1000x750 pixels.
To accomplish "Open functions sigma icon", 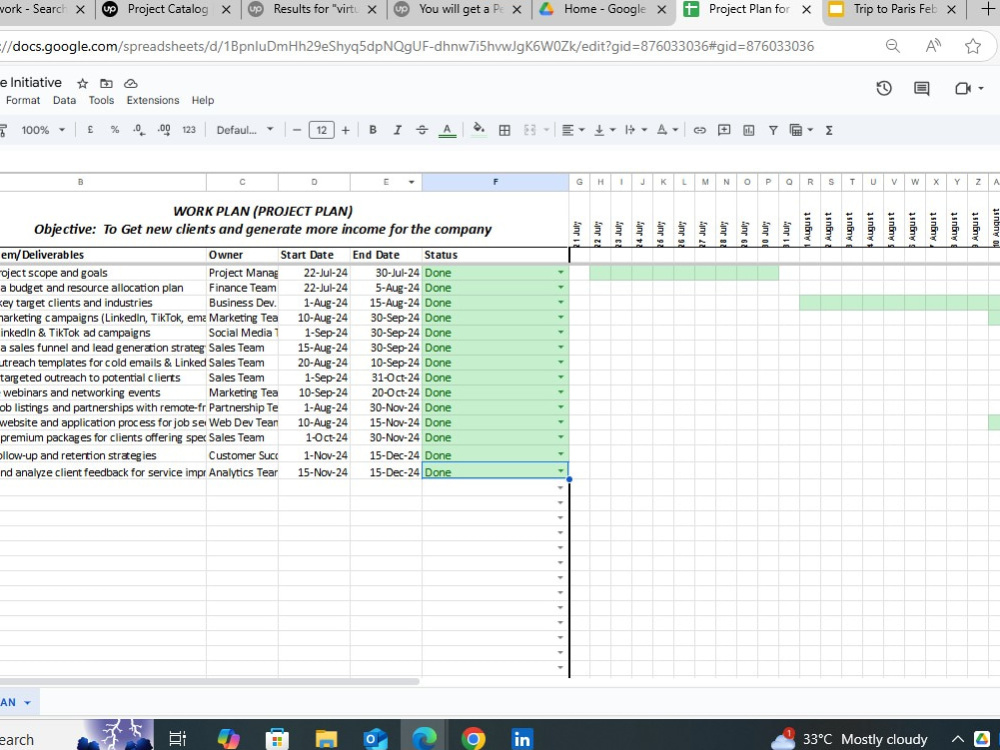I will (829, 130).
